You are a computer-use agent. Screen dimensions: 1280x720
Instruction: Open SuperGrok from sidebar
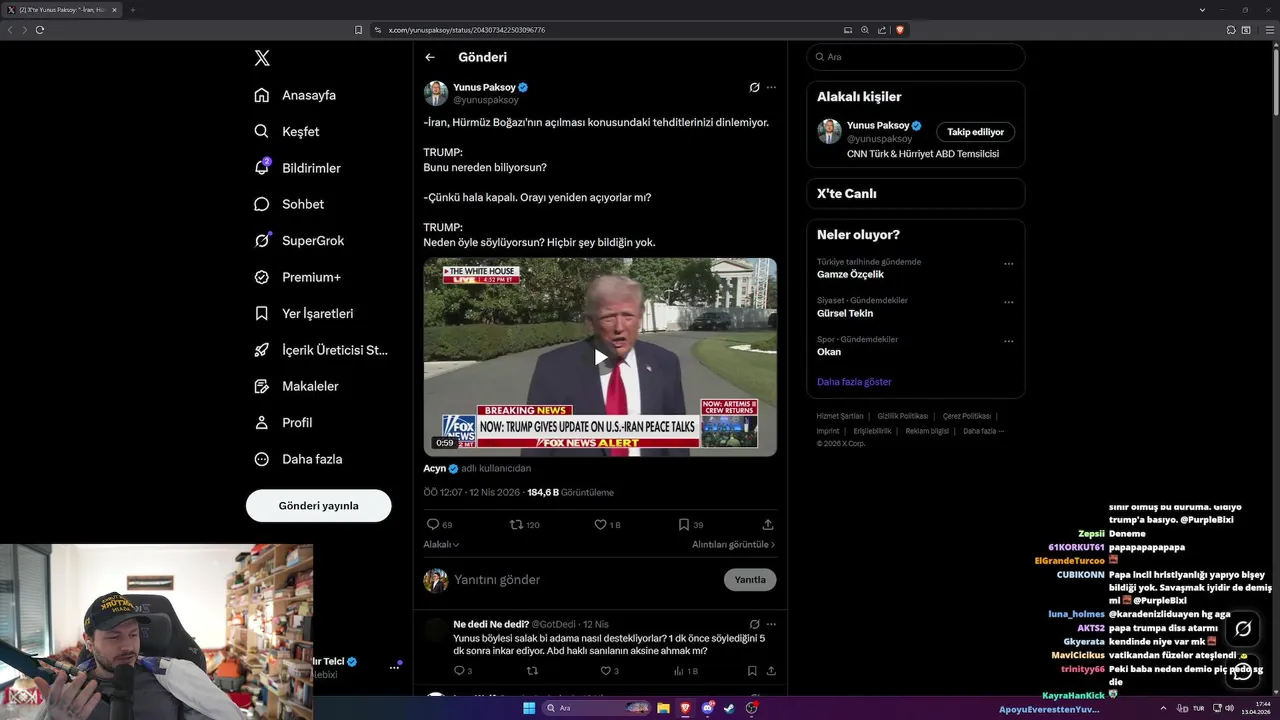[x=299, y=241]
